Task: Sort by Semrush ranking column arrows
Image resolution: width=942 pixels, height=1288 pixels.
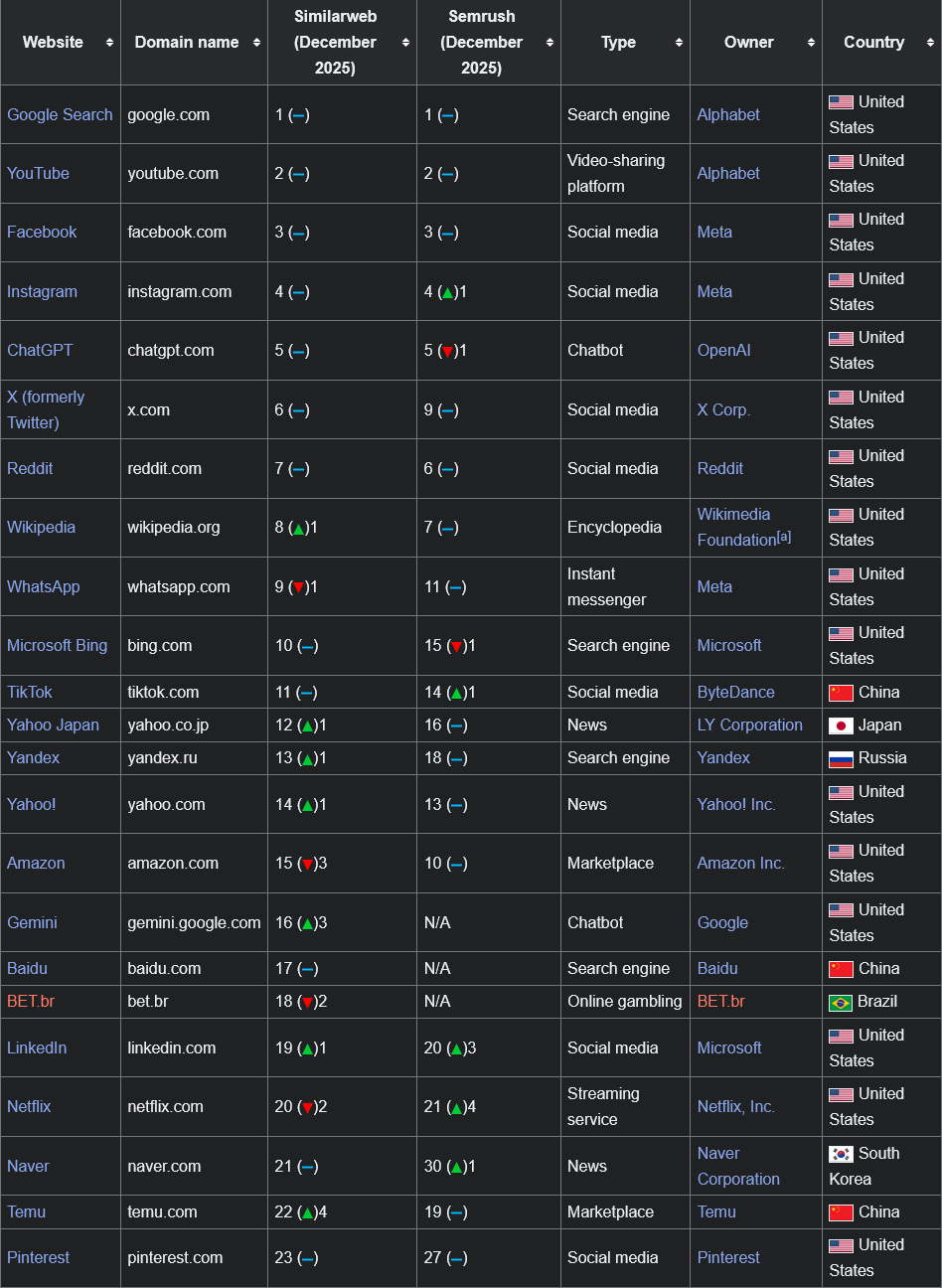Action: 549,43
